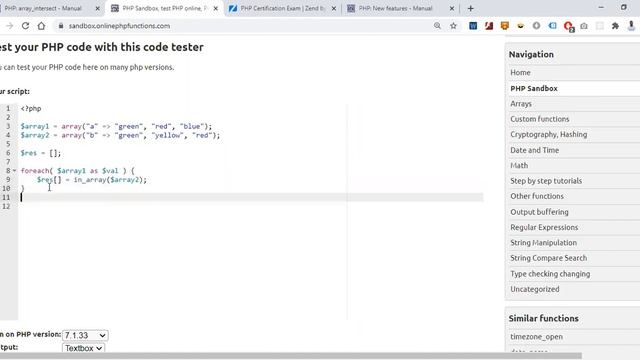Open the blue W extension
Image resolution: width=640 pixels, height=360 pixels.
[x=473, y=26]
